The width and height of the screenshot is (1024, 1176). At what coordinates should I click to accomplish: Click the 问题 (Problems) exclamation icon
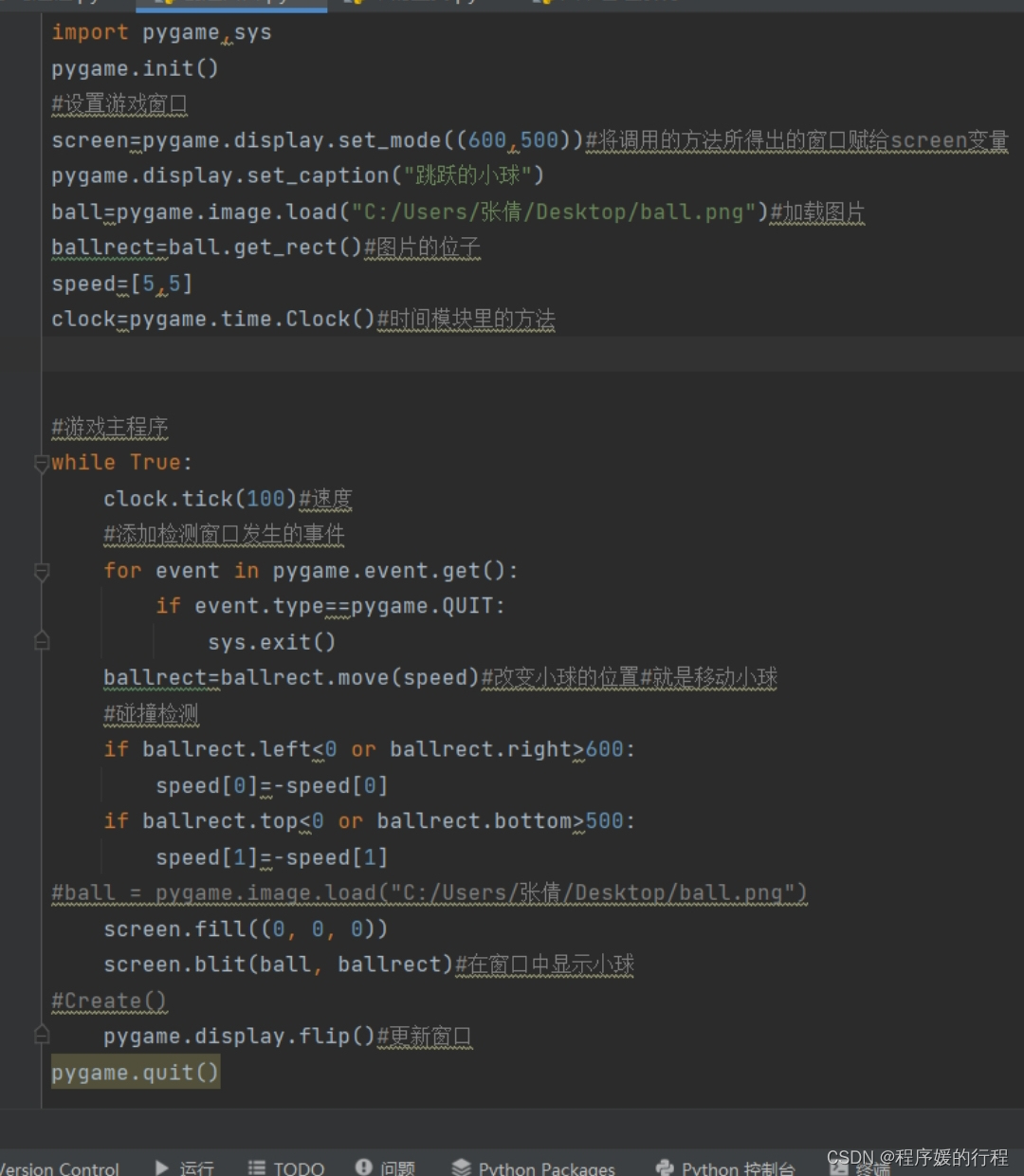click(363, 1167)
